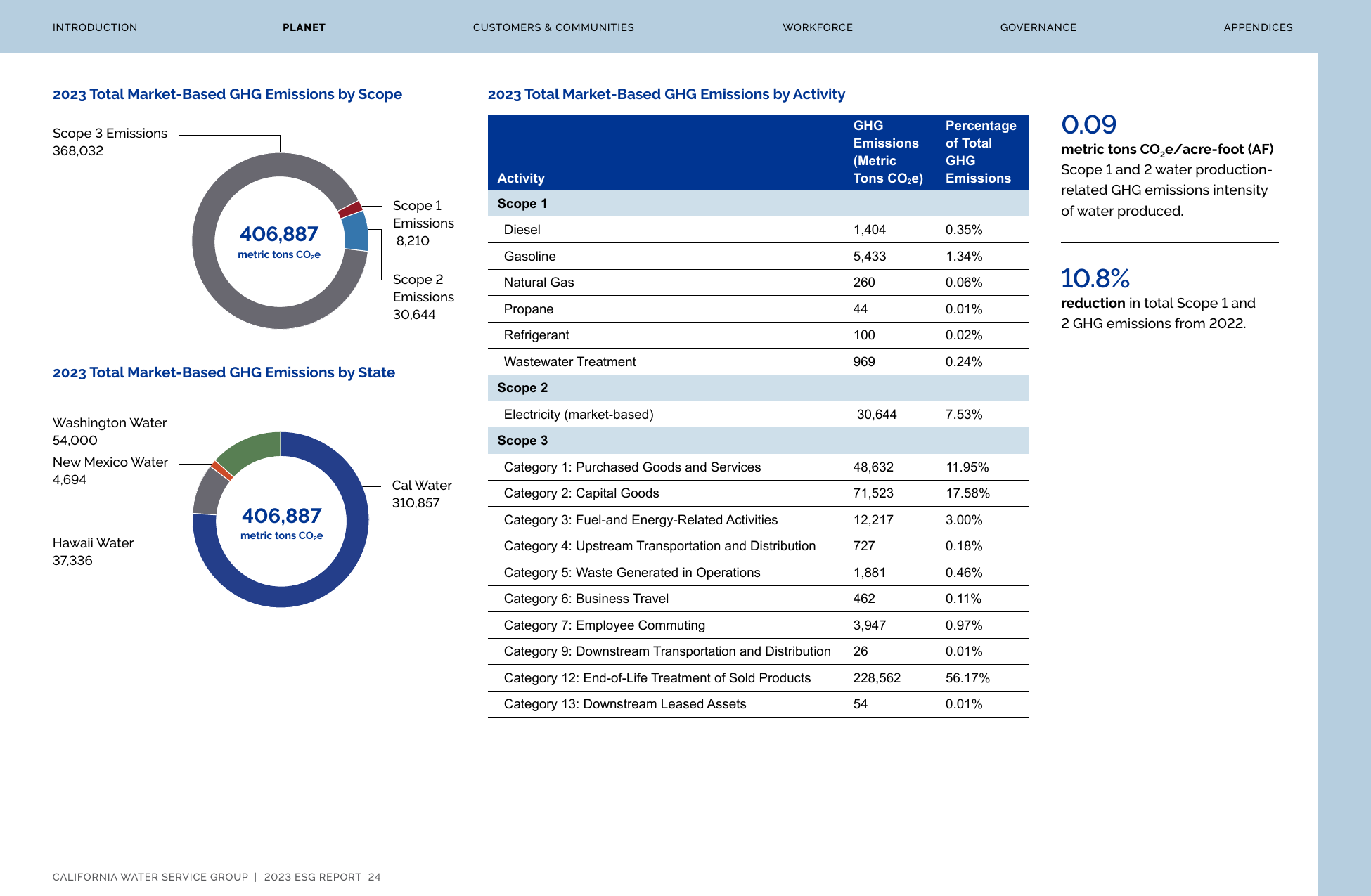Click the Emissions by Activity table title
The height and width of the screenshot is (896, 1371).
[667, 94]
